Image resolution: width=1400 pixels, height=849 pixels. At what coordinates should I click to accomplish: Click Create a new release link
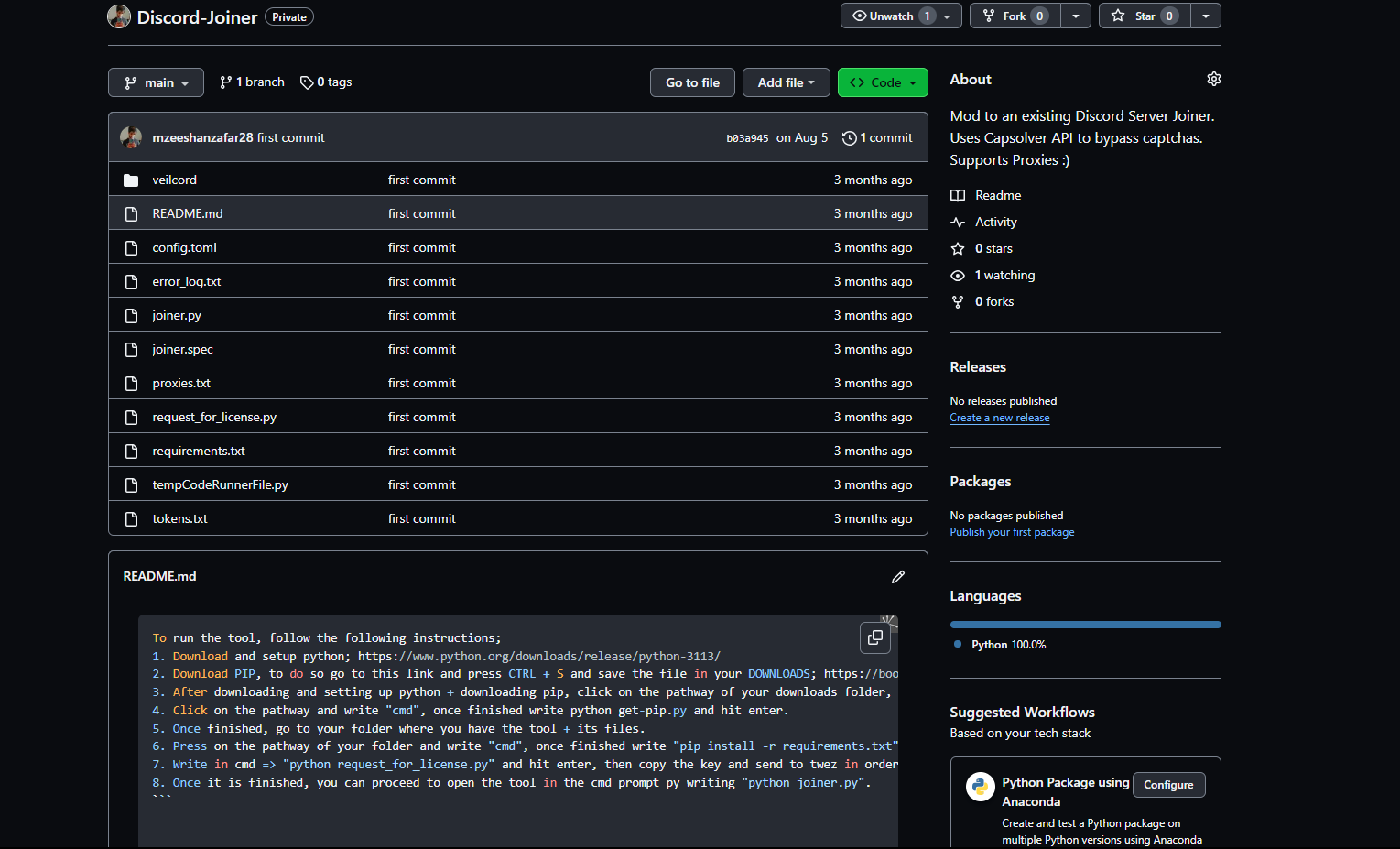(x=1000, y=418)
